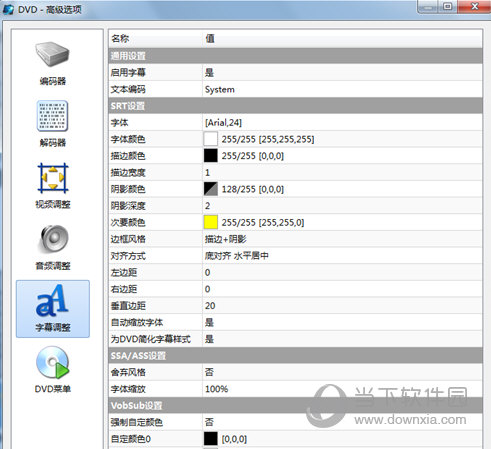491x449 pixels.
Task: Select the 对齐方式 row label
Action: click(x=128, y=256)
